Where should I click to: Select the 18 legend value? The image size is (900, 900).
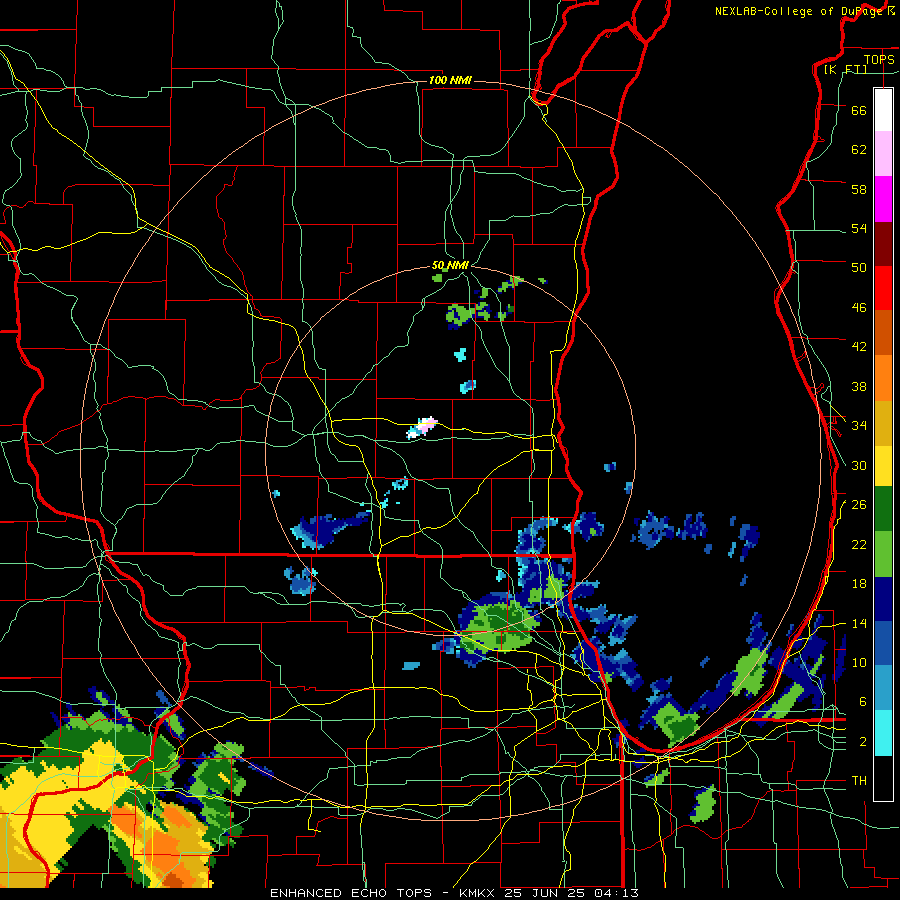859,584
